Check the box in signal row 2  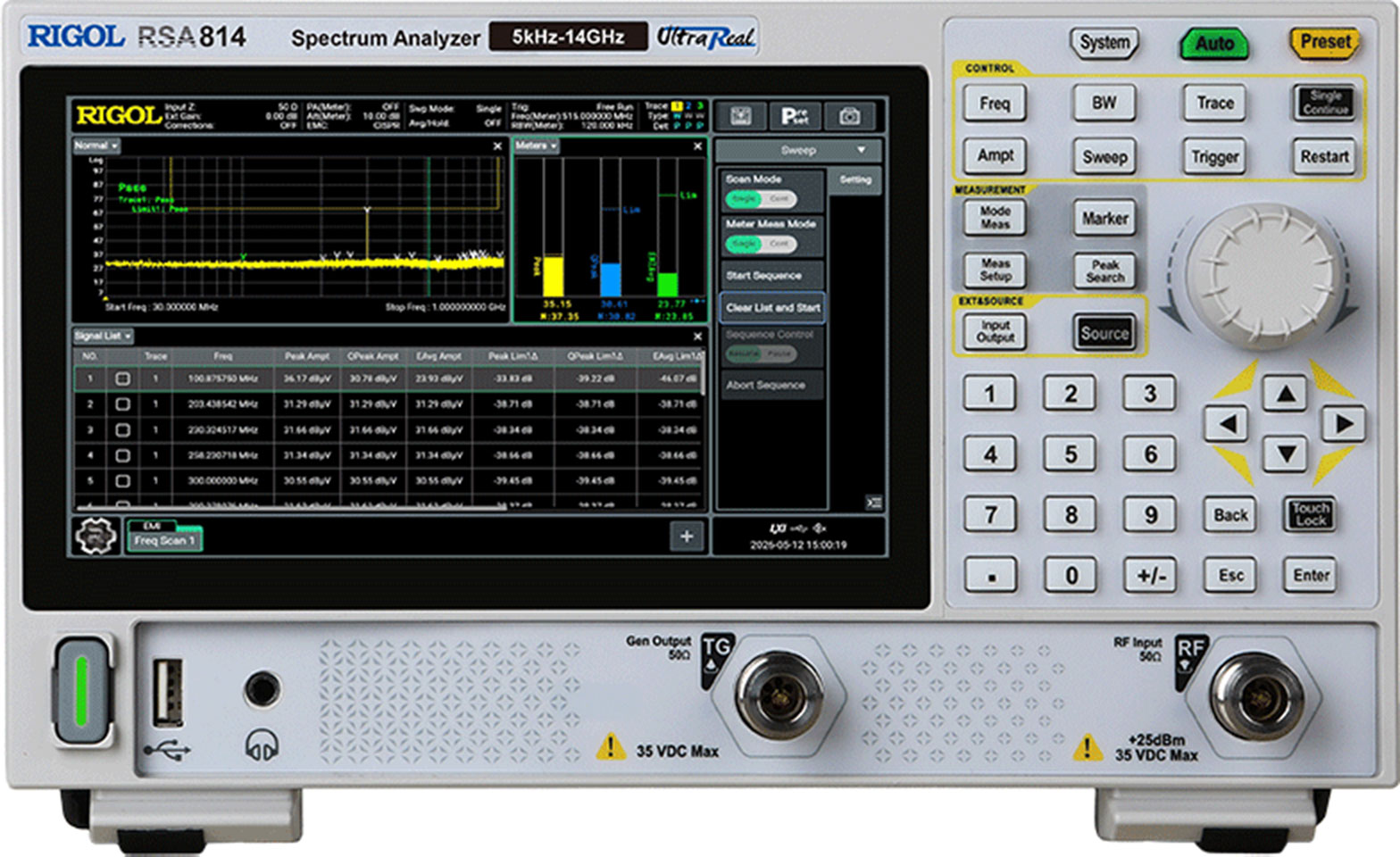pos(122,404)
